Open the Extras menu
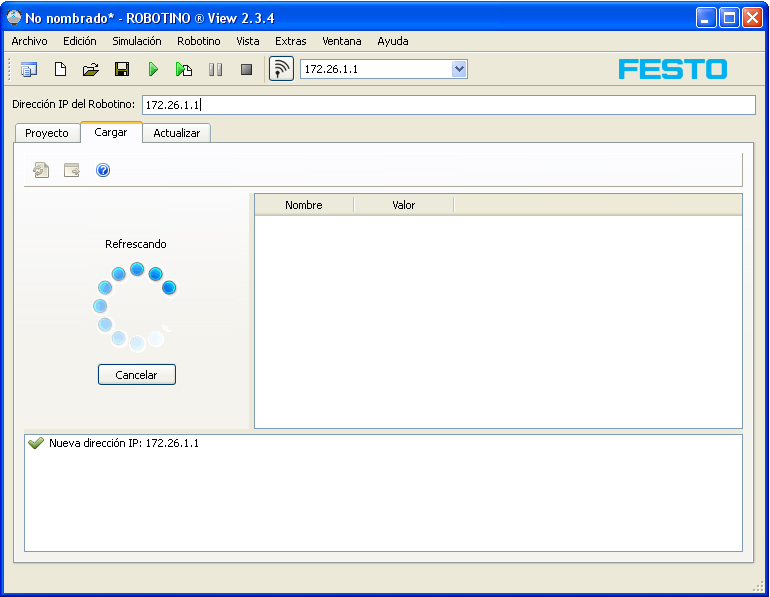 pyautogui.click(x=291, y=41)
